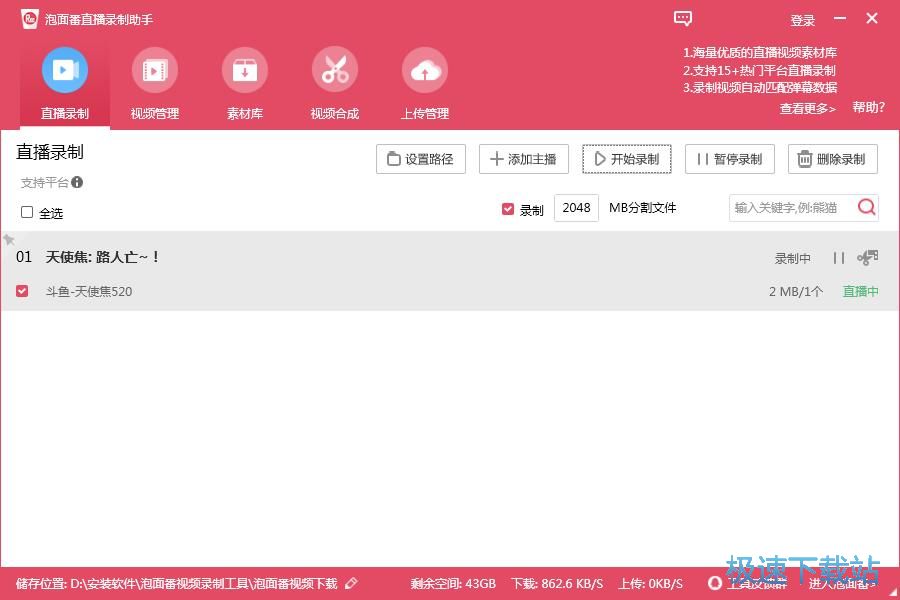Click 添加主播 add streamer button
This screenshot has height=600, width=900.
524,159
